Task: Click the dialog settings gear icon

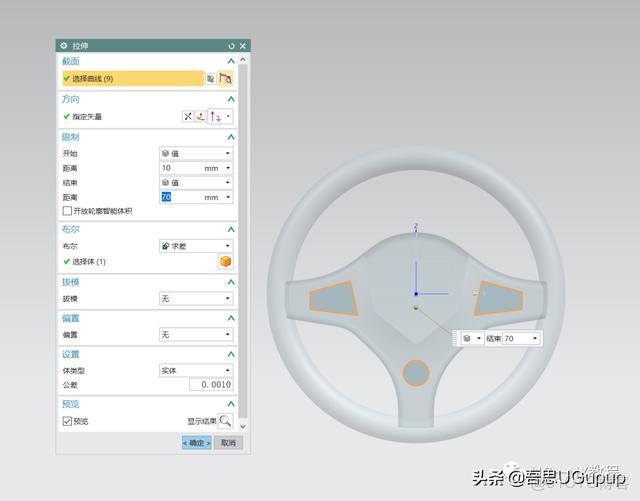Action: [64, 46]
